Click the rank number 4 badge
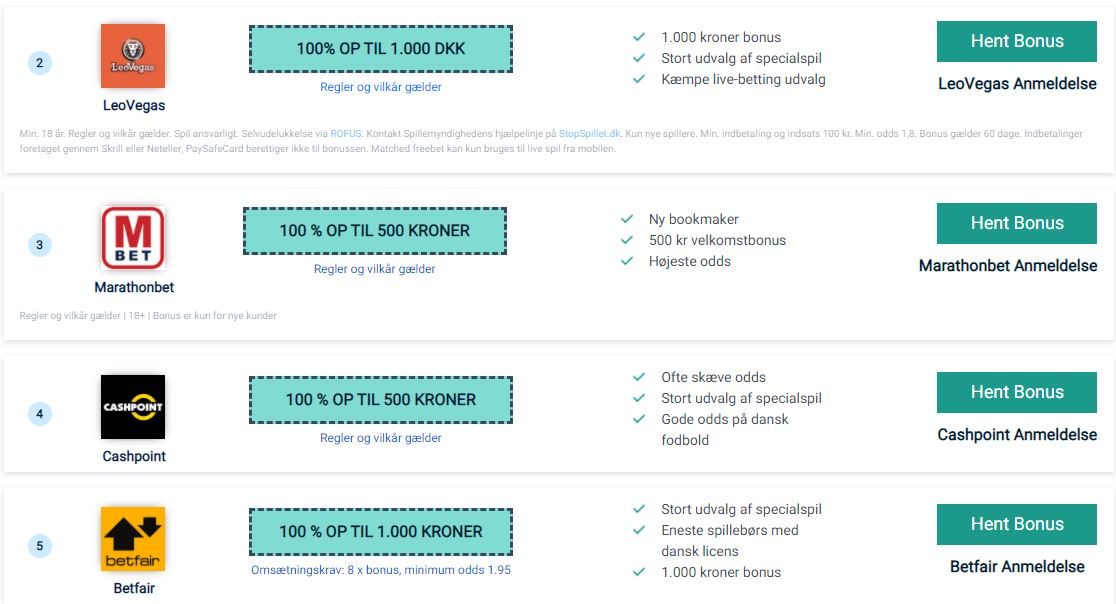1116x604 pixels. (40, 413)
